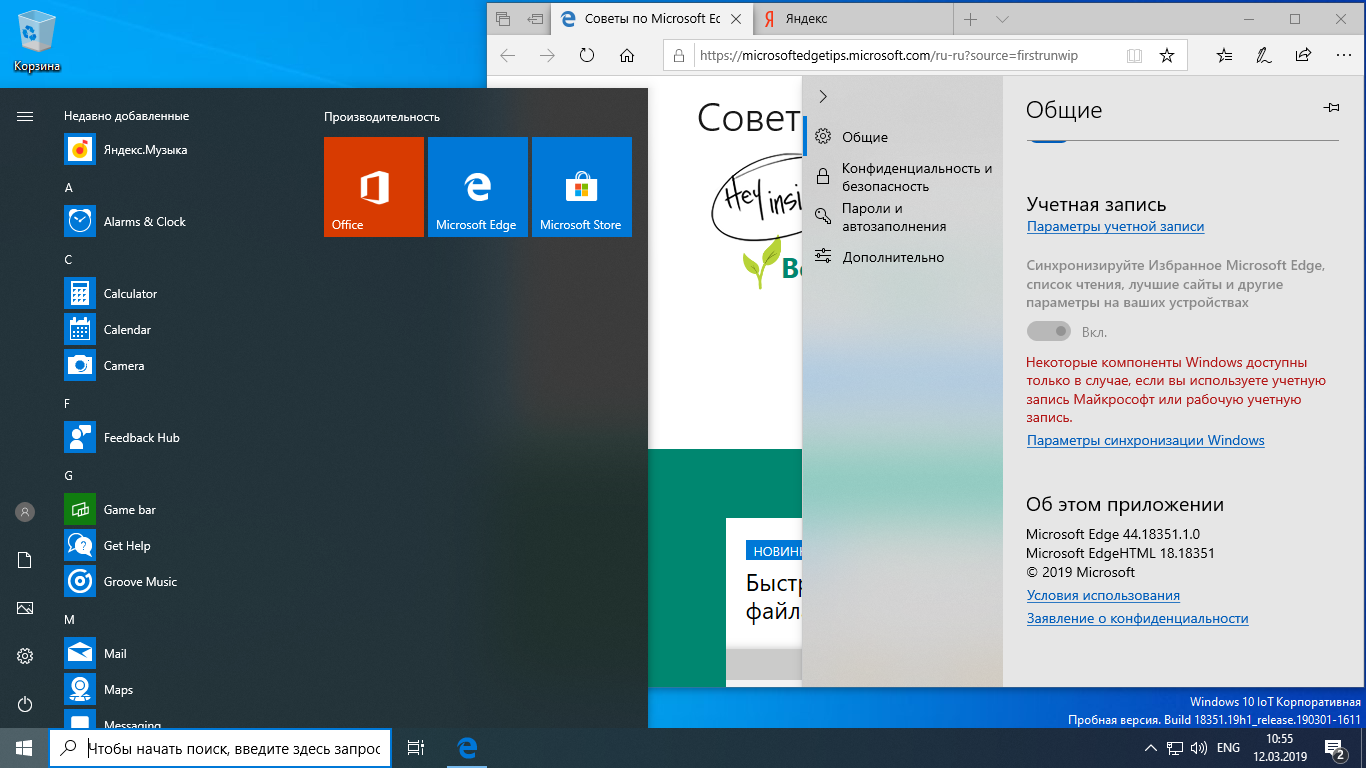This screenshot has height=768, width=1366.
Task: Click the Office tile
Action: tap(374, 187)
